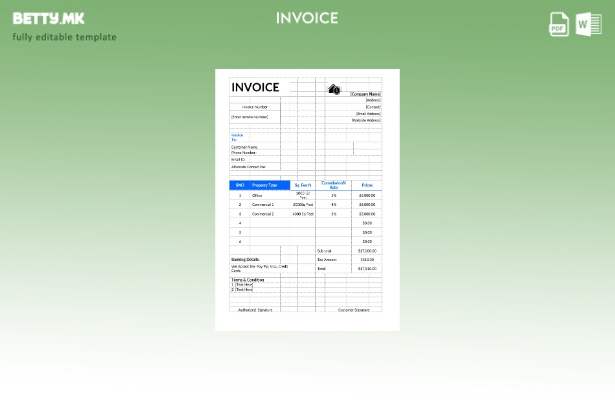This screenshot has height=400, width=615.
Task: Select the Property Type column header
Action: (266, 185)
